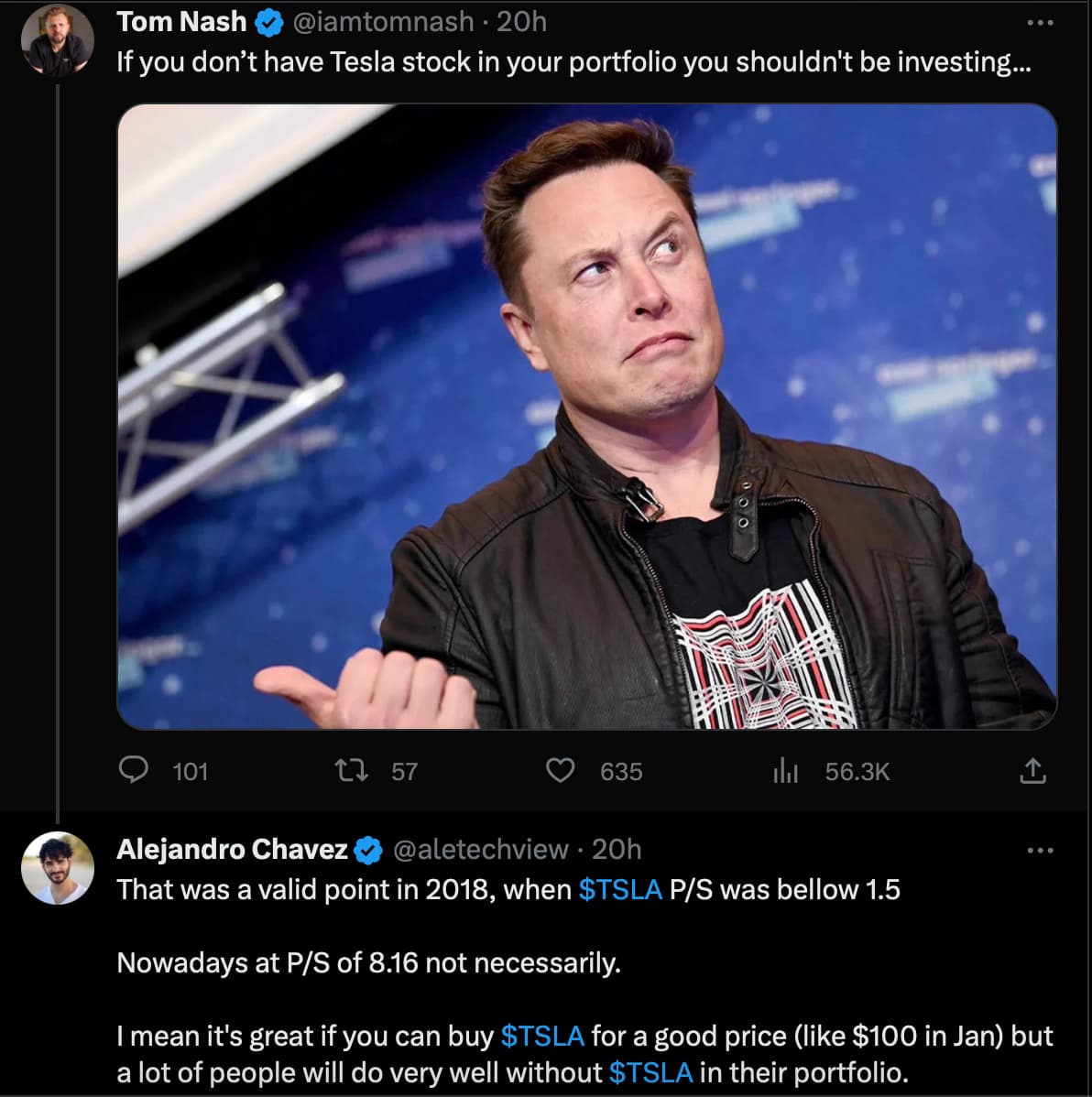
Task: Click the $TSLA cashtag before P/S
Action: point(620,890)
